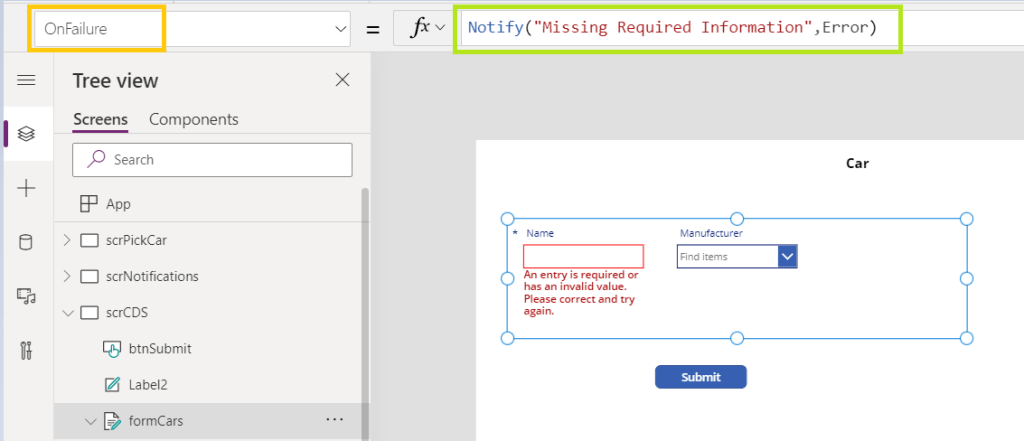The height and width of the screenshot is (441, 1024).
Task: Close the Tree view panel
Action: (x=342, y=80)
